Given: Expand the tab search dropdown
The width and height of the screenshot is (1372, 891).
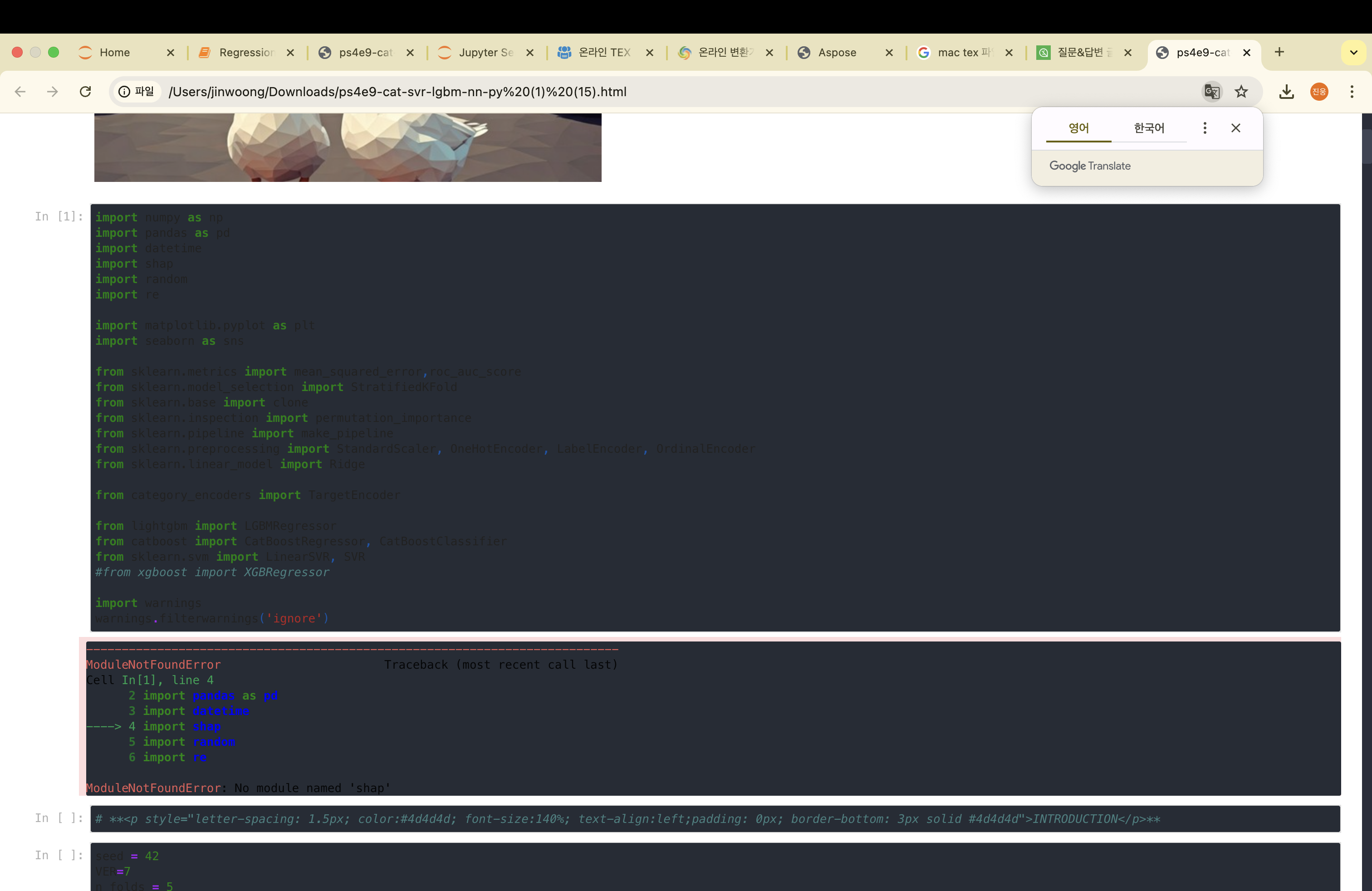Looking at the screenshot, I should coord(1353,53).
